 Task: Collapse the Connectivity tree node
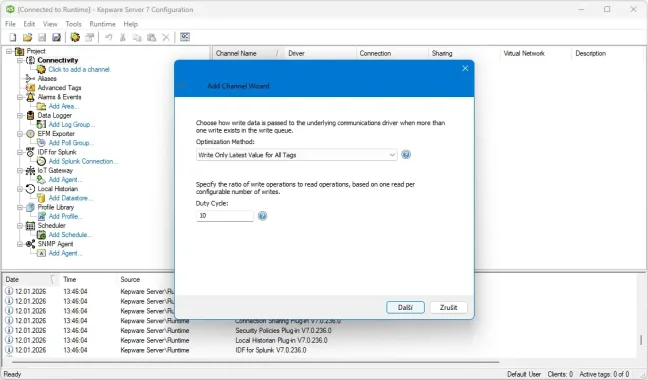[19, 60]
